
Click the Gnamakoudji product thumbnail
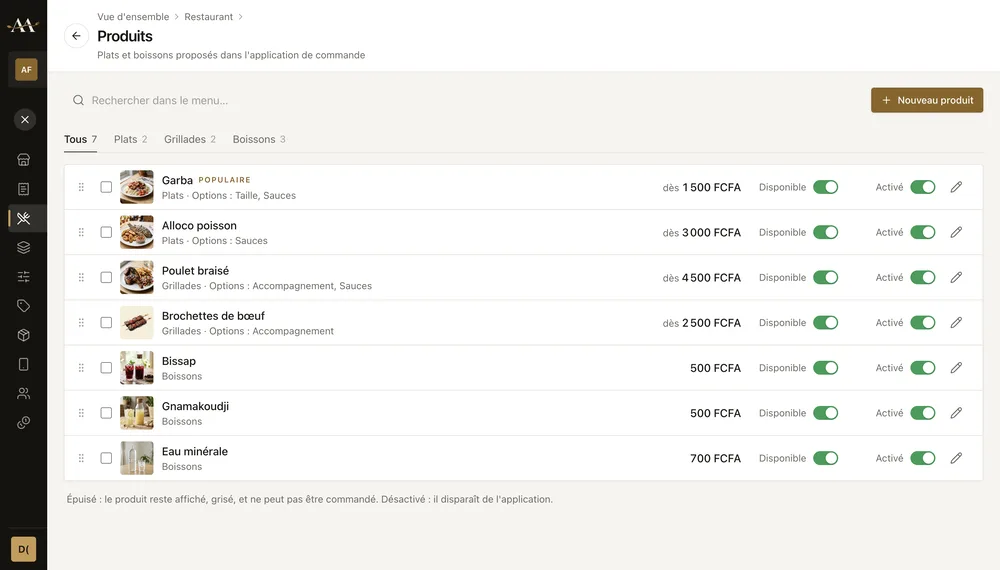tap(136, 413)
